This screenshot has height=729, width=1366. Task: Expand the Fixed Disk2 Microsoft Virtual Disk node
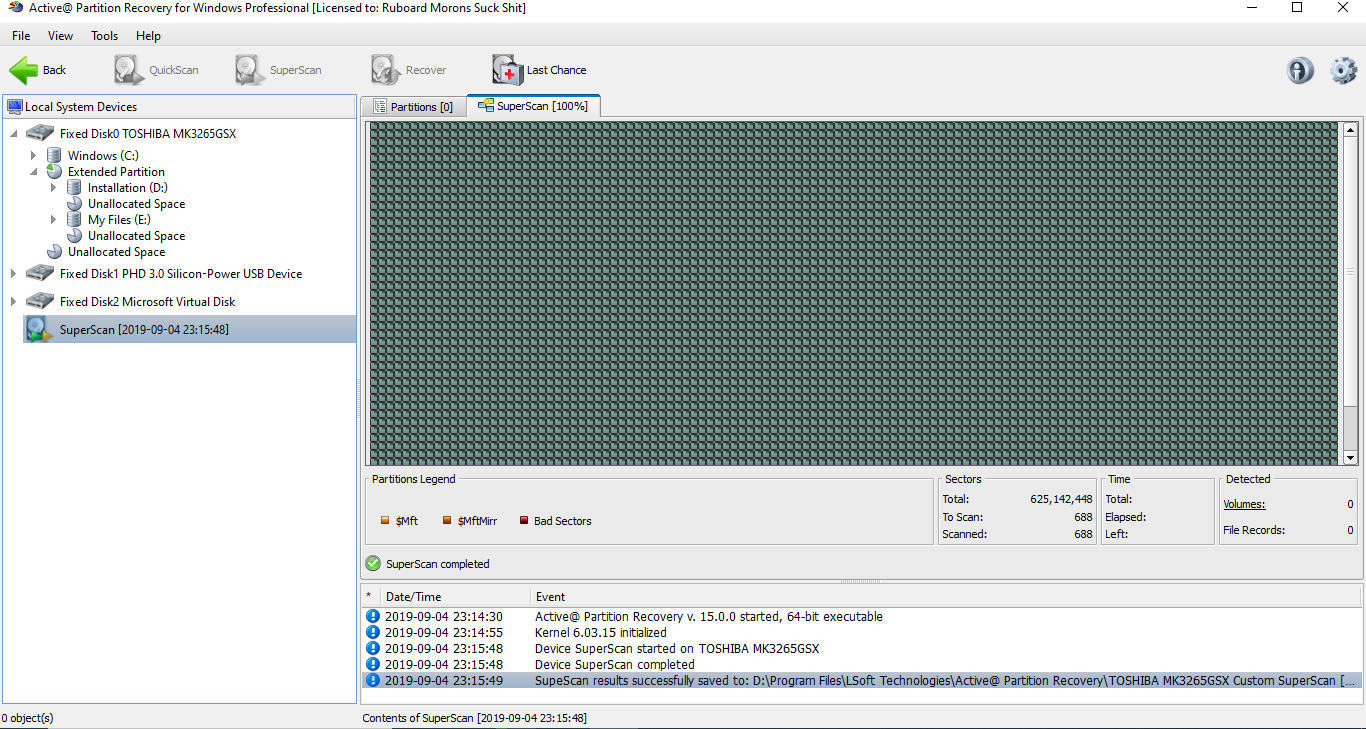(14, 301)
